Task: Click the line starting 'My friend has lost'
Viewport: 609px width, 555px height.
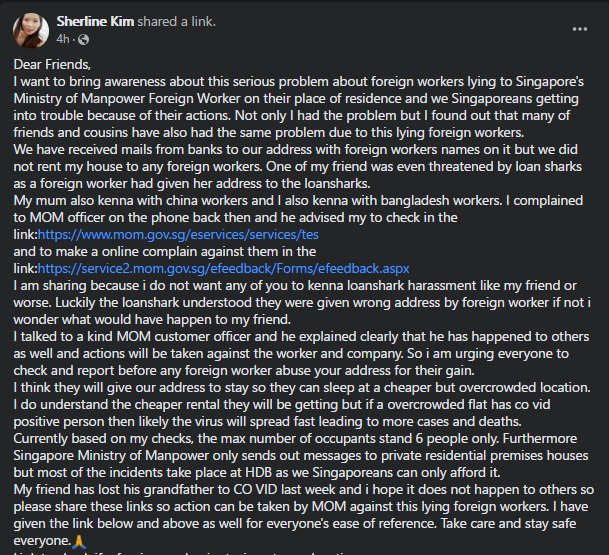Action: click(304, 489)
